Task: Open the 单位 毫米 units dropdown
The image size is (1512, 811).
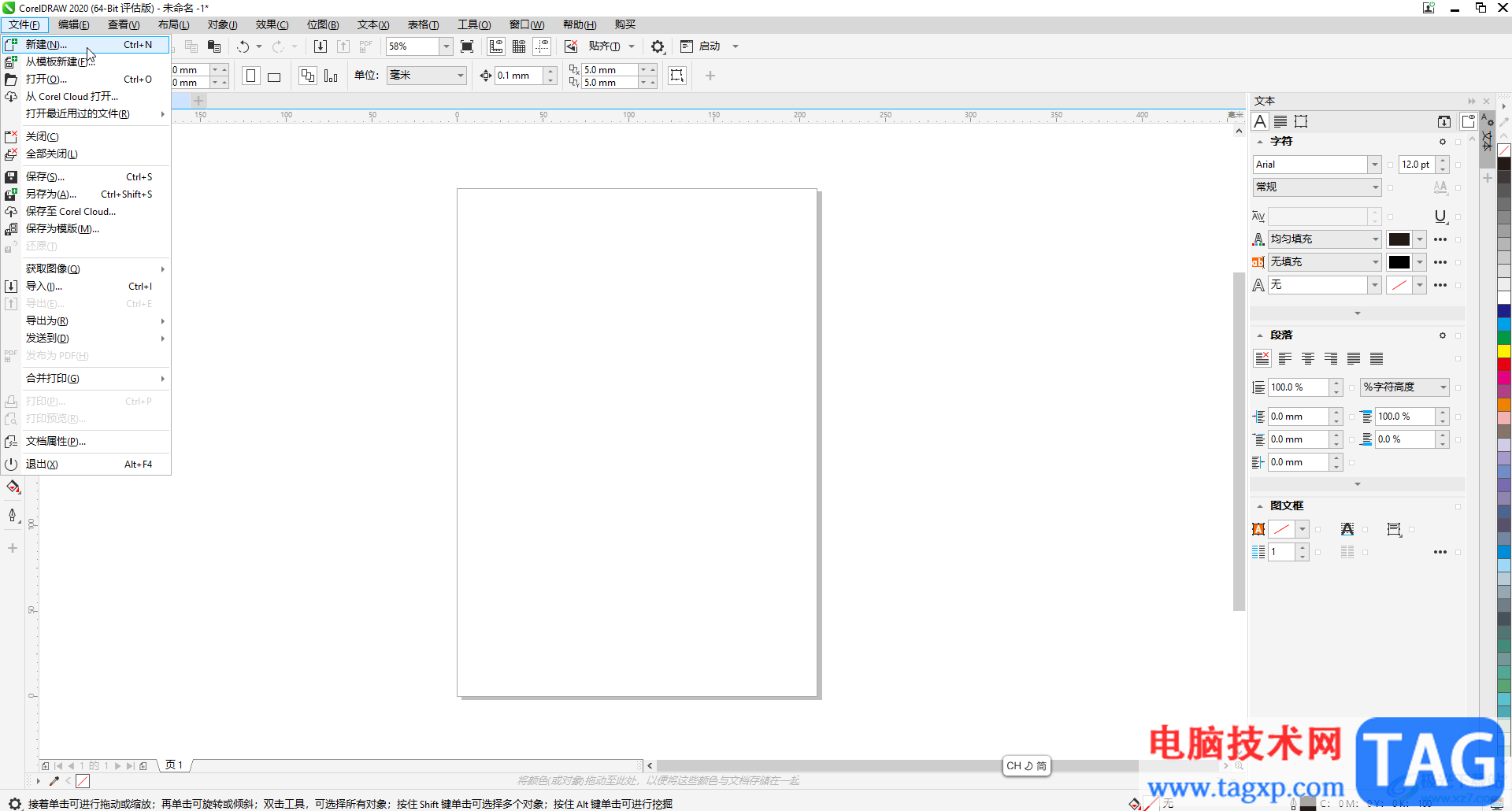Action: tap(461, 76)
